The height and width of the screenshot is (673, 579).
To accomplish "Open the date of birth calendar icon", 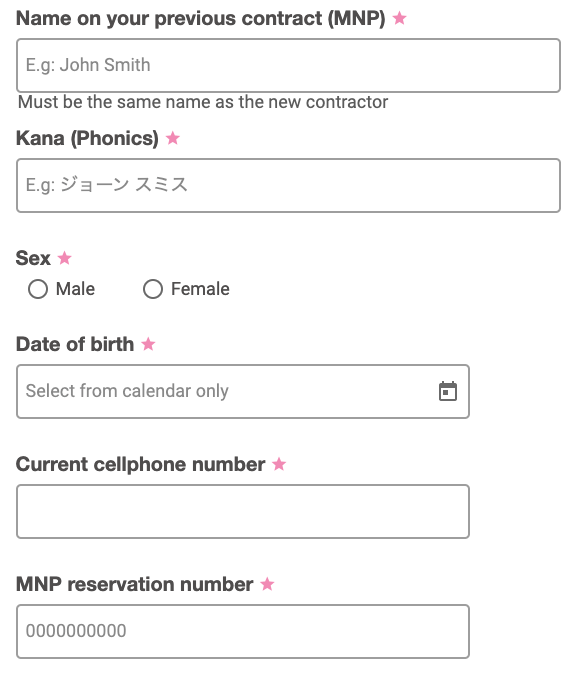I will 448,391.
